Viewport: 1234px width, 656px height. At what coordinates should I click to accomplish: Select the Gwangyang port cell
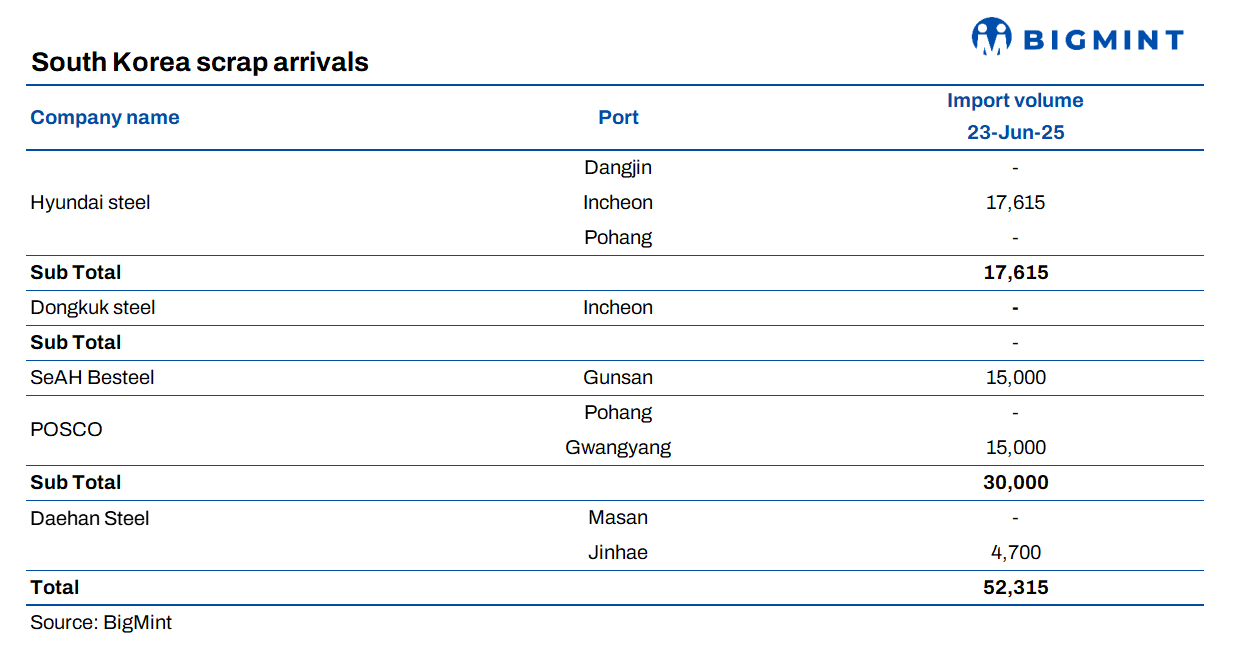tap(618, 447)
